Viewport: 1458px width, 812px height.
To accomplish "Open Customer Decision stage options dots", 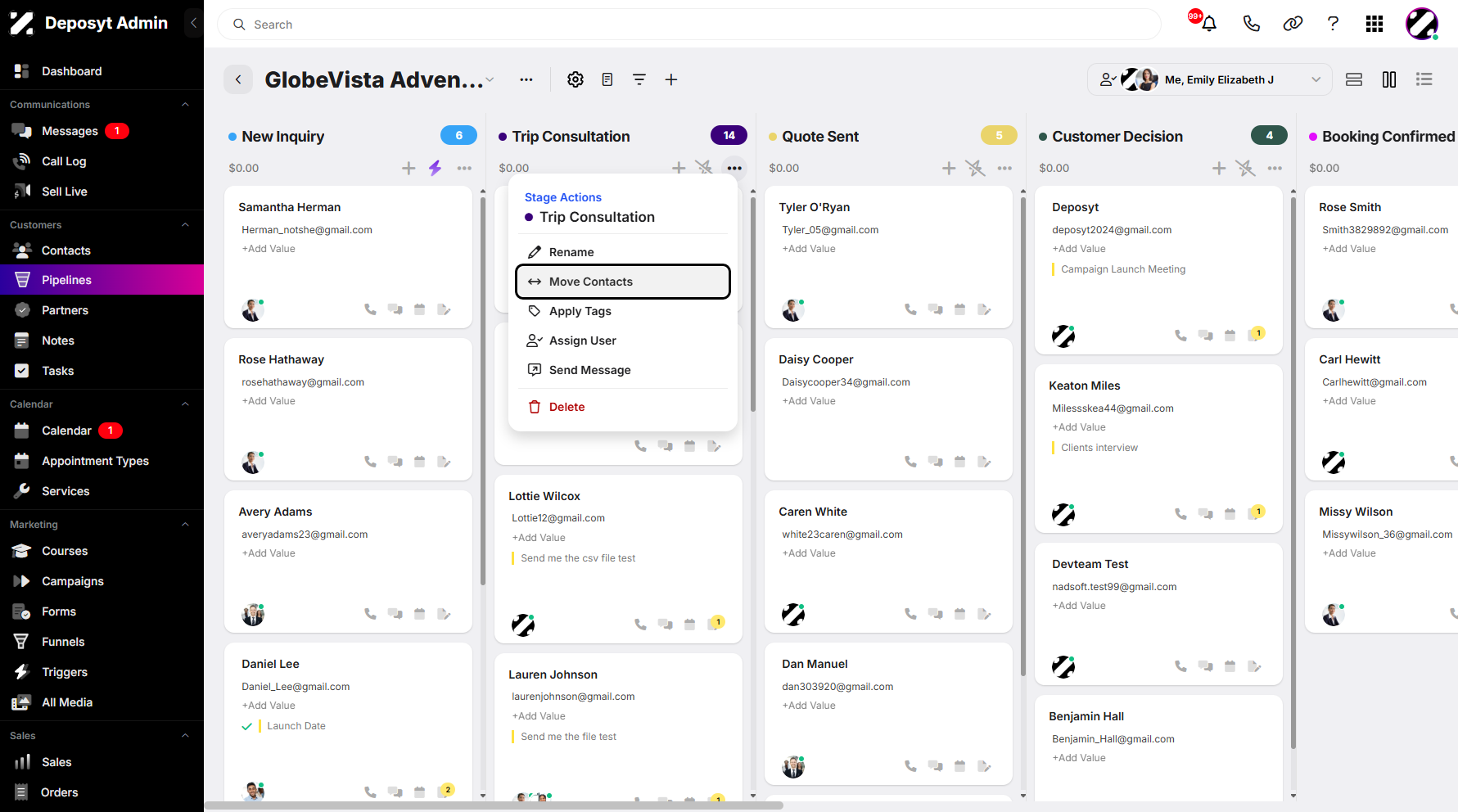I will pos(1275,168).
